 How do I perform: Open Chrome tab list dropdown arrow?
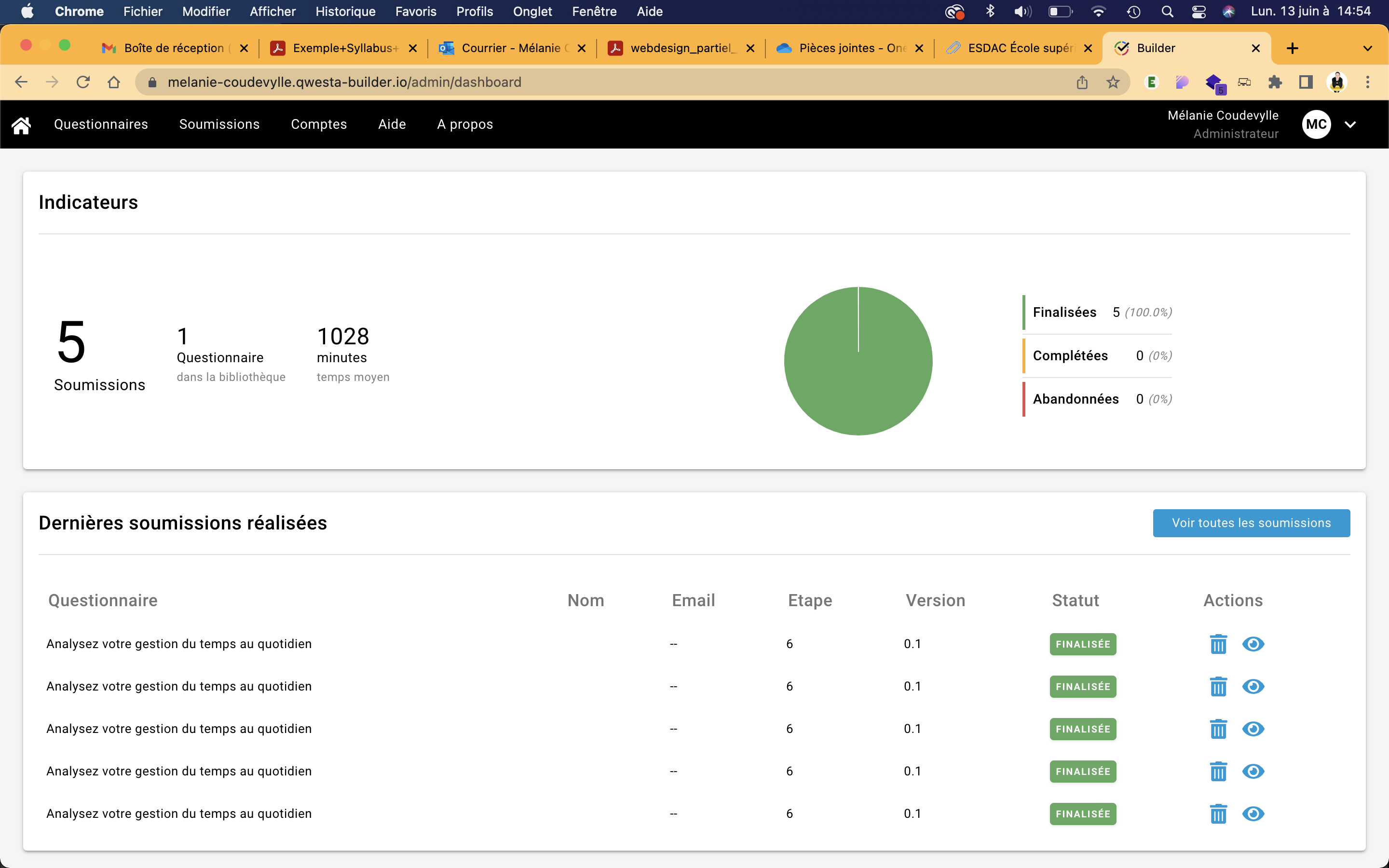pos(1367,48)
